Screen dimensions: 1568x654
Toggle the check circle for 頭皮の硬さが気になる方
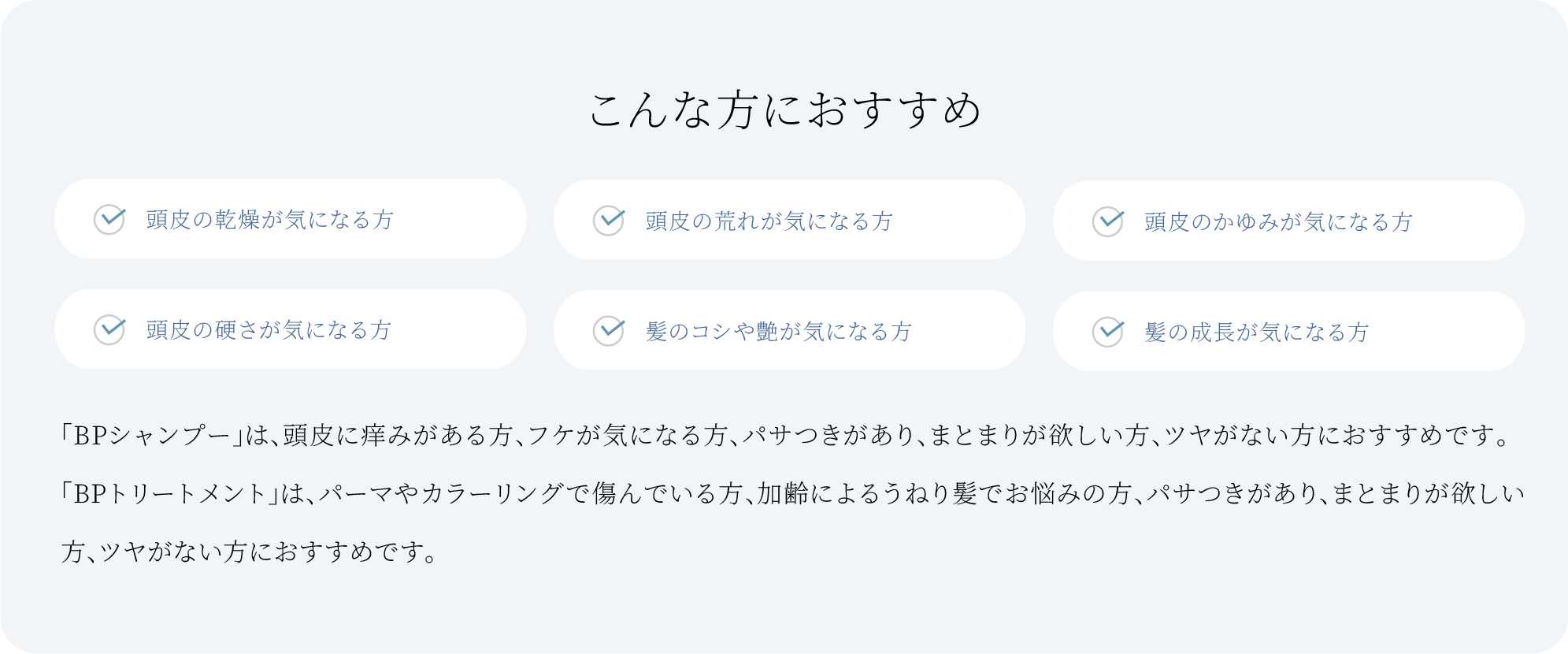(109, 329)
